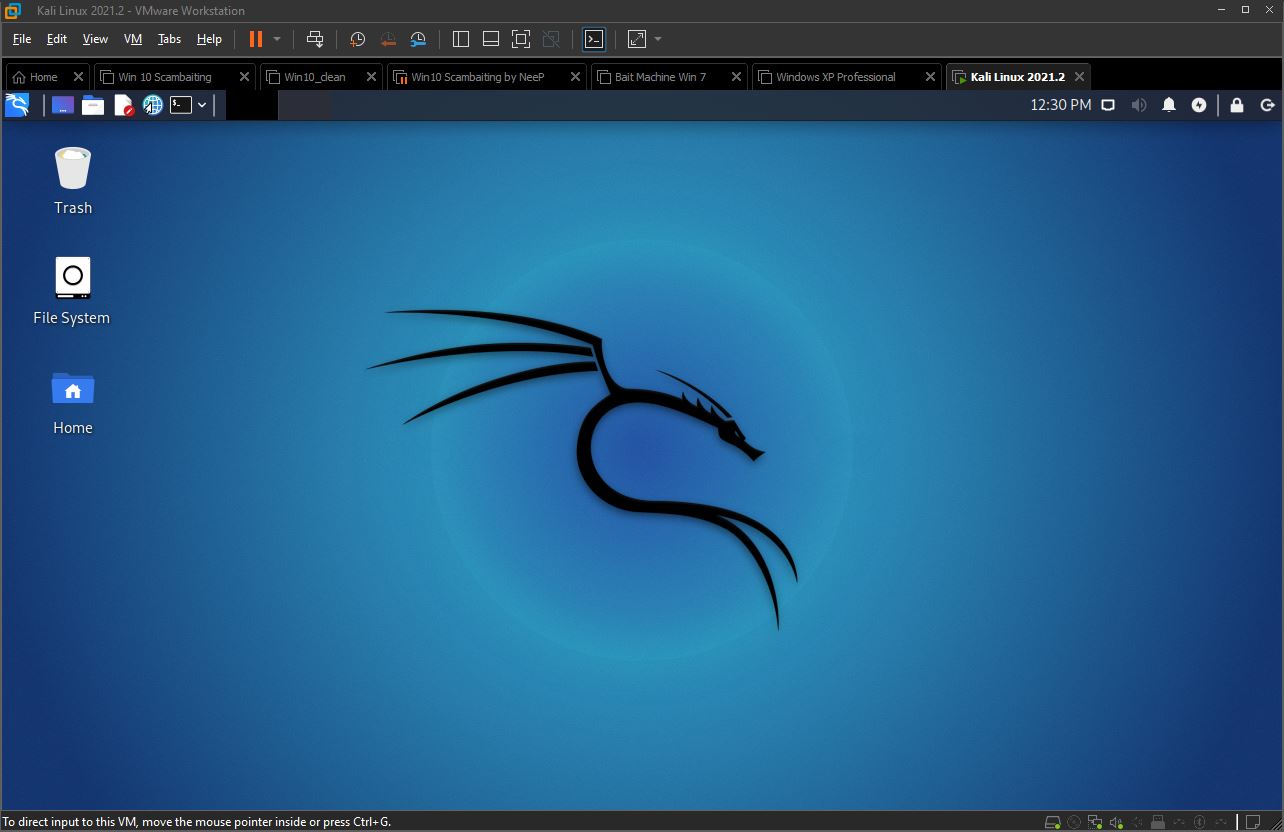Take a snapshot of the virtual machine
Viewport: 1284px width, 832px height.
click(x=357, y=39)
